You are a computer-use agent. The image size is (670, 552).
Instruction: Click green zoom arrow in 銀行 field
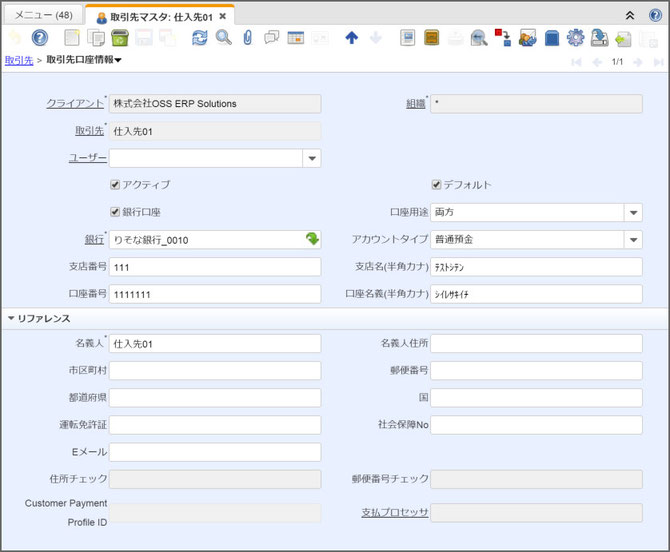(312, 239)
